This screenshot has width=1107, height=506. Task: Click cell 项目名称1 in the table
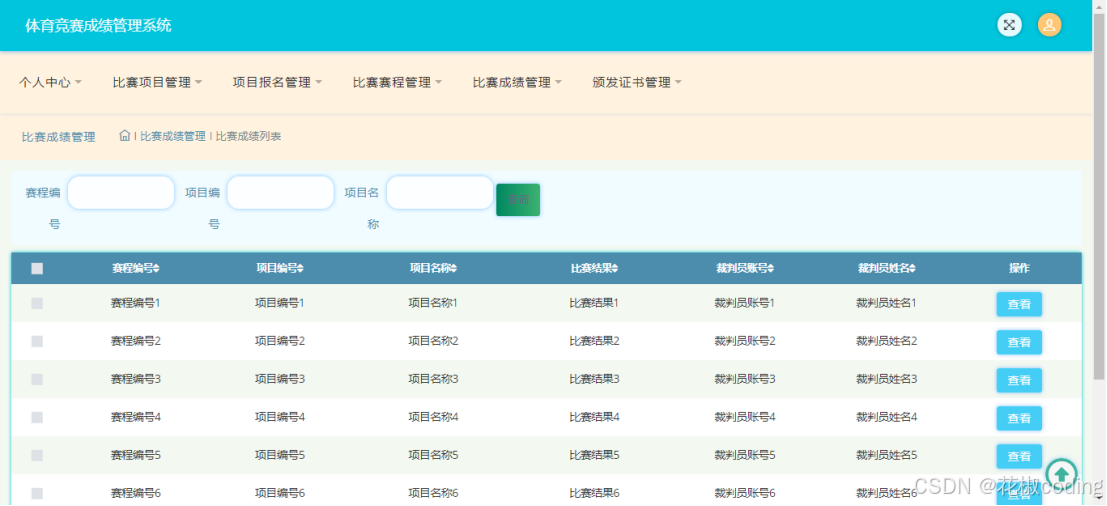click(433, 303)
